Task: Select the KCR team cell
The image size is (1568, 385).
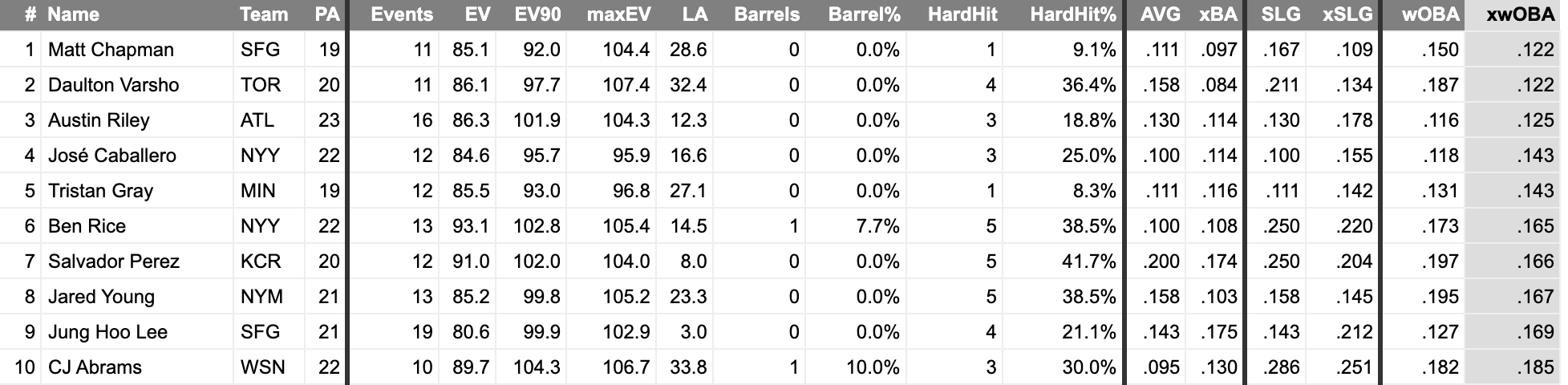Action: coord(261,261)
